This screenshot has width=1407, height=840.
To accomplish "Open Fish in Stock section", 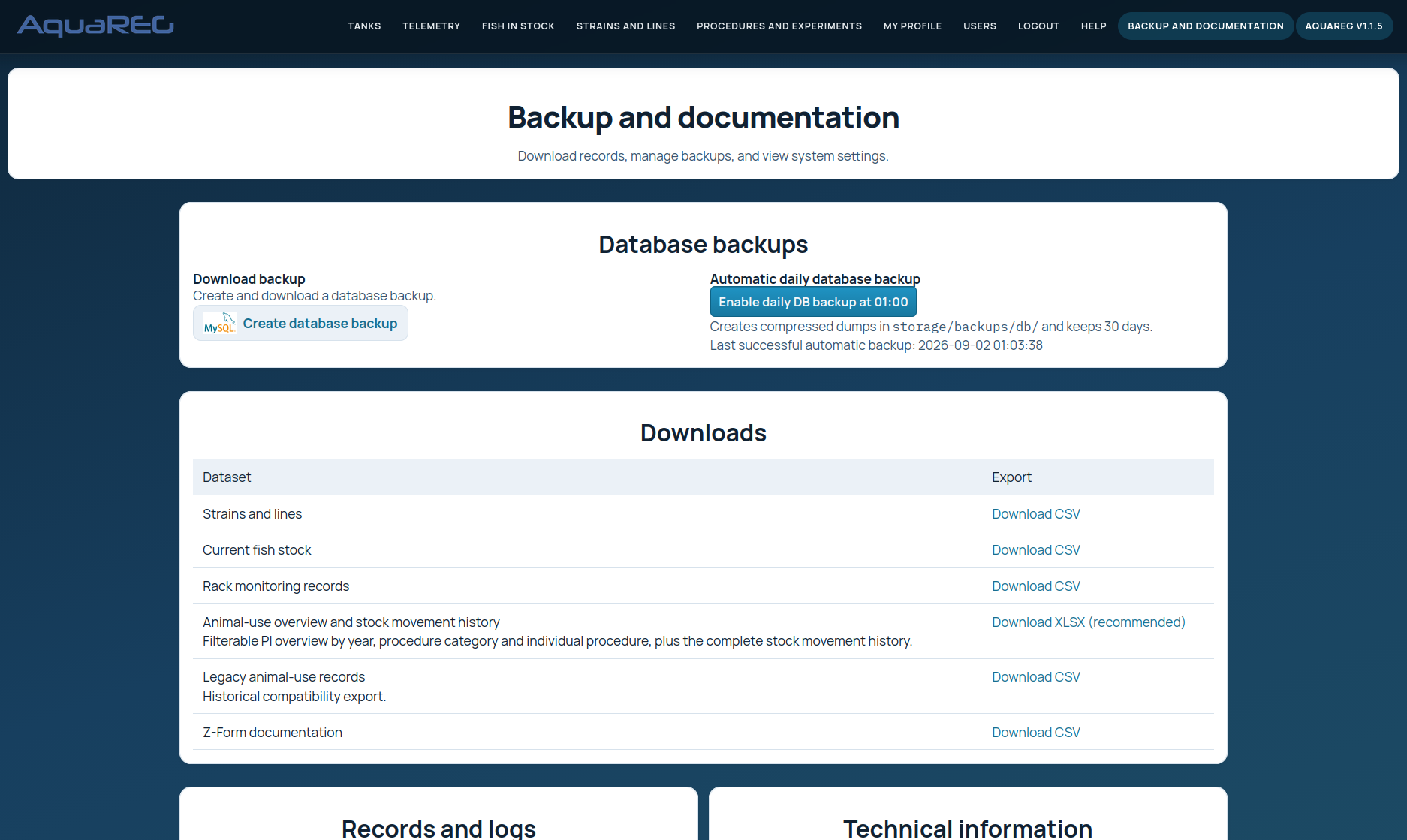I will pyautogui.click(x=518, y=26).
